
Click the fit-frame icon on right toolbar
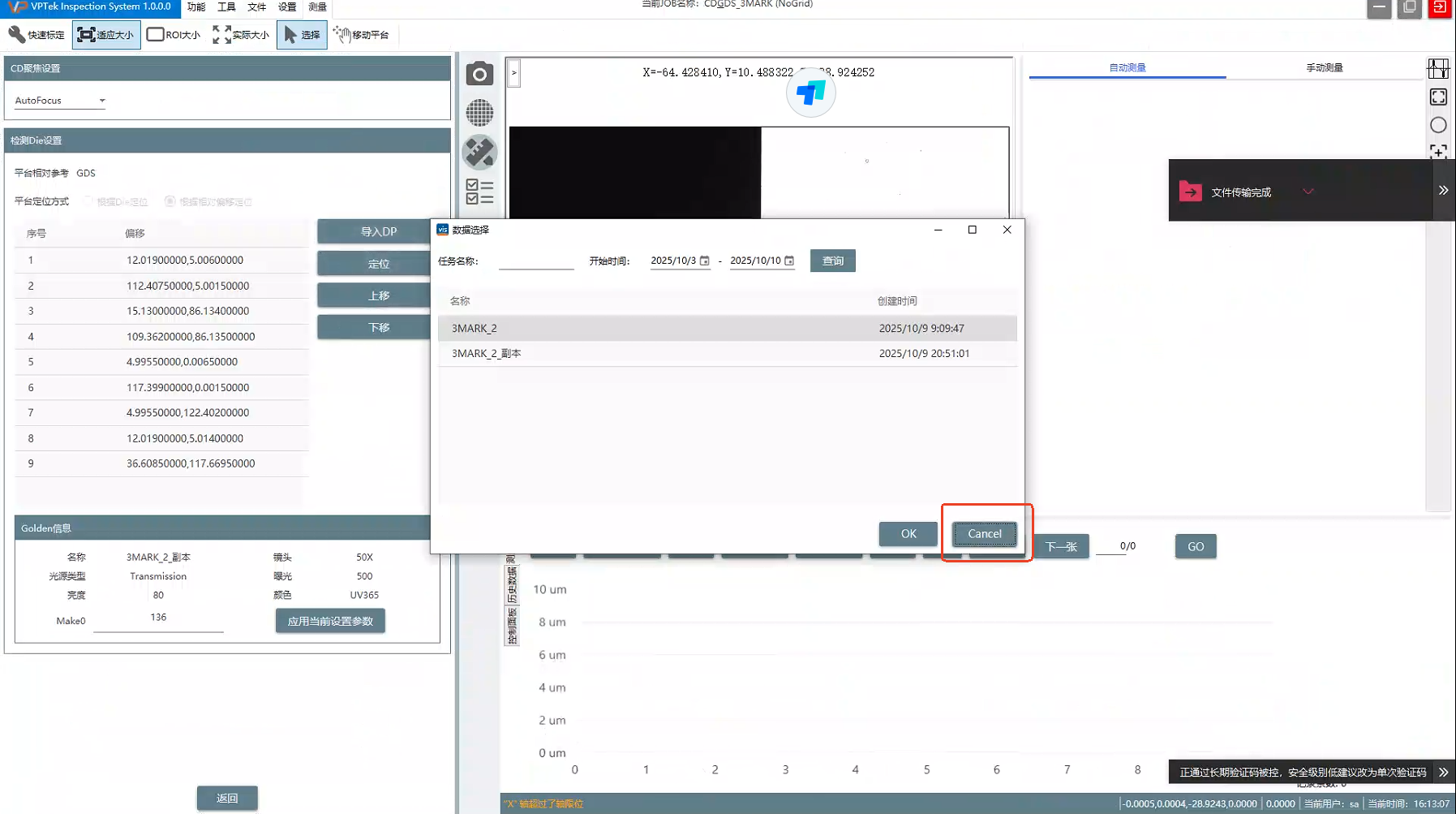point(1438,97)
